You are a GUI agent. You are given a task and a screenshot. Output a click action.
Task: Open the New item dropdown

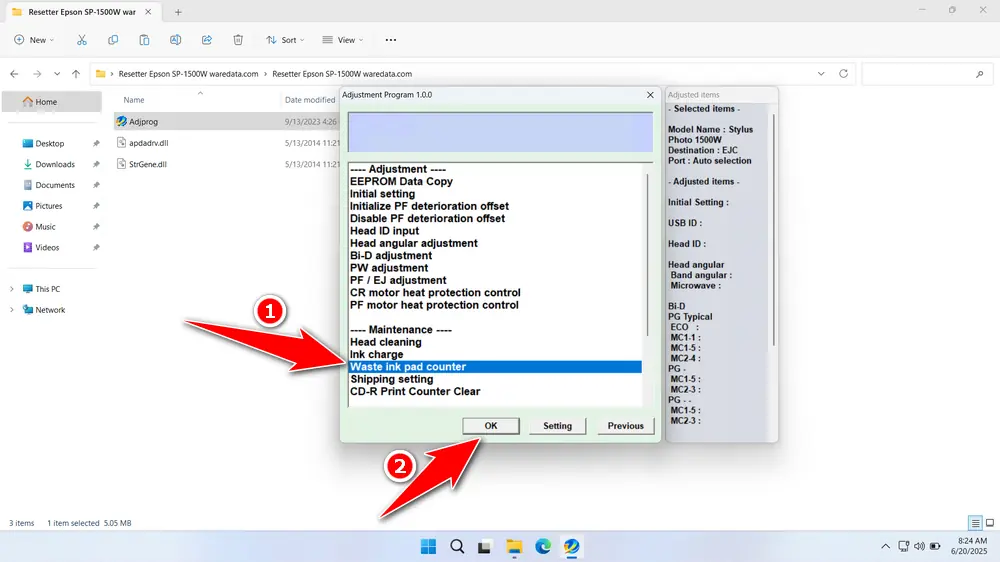pyautogui.click(x=34, y=40)
